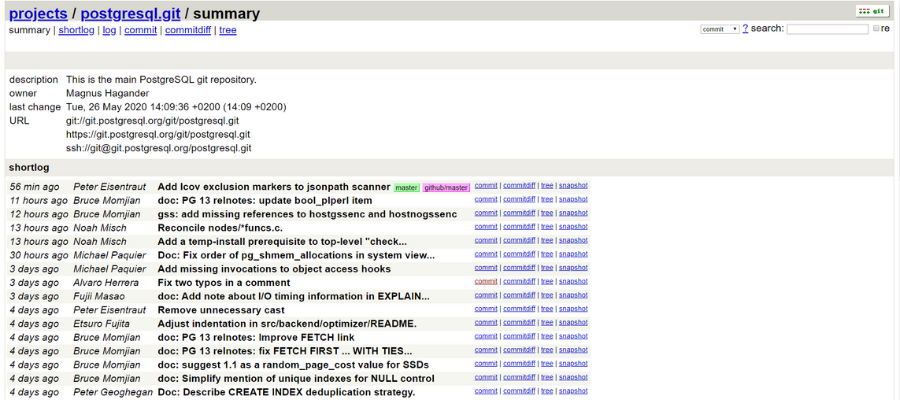Image resolution: width=900 pixels, height=400 pixels.
Task: Open 'Reconcile nodes/*funcs.c.' commit
Action: [220, 228]
